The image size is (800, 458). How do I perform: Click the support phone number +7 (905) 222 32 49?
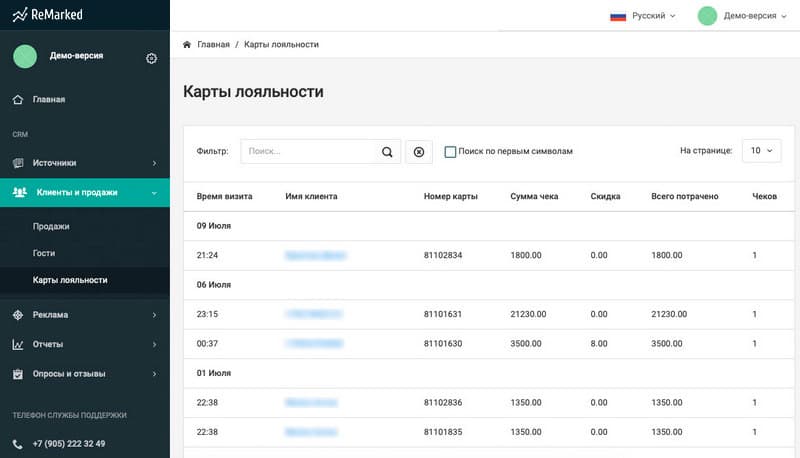(x=69, y=444)
